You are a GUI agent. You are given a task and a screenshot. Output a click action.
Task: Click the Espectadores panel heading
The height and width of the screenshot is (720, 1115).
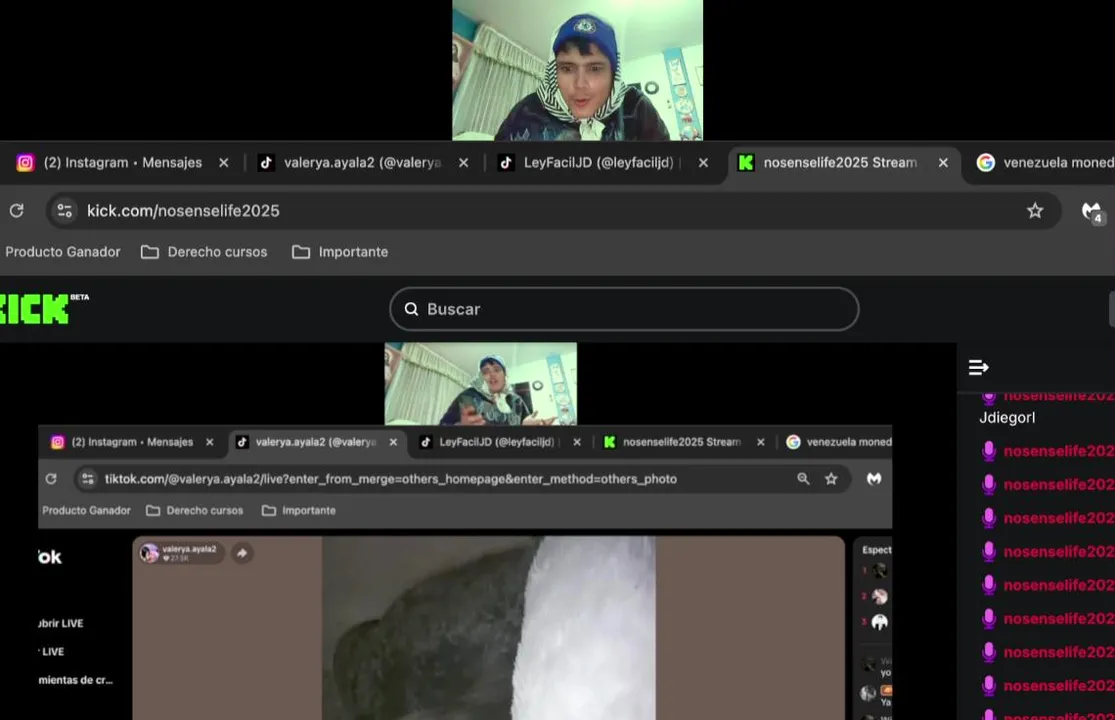877,549
